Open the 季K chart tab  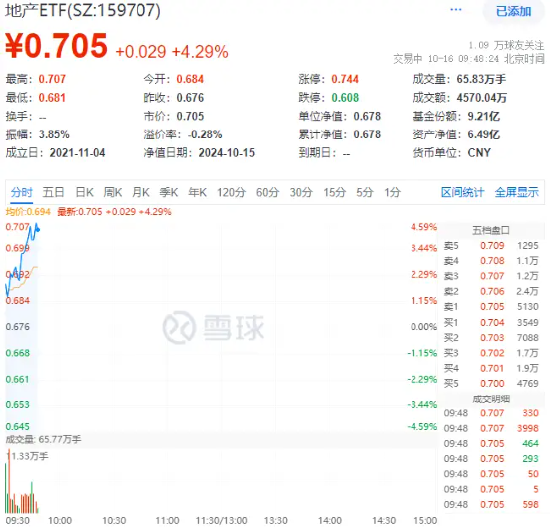click(169, 192)
